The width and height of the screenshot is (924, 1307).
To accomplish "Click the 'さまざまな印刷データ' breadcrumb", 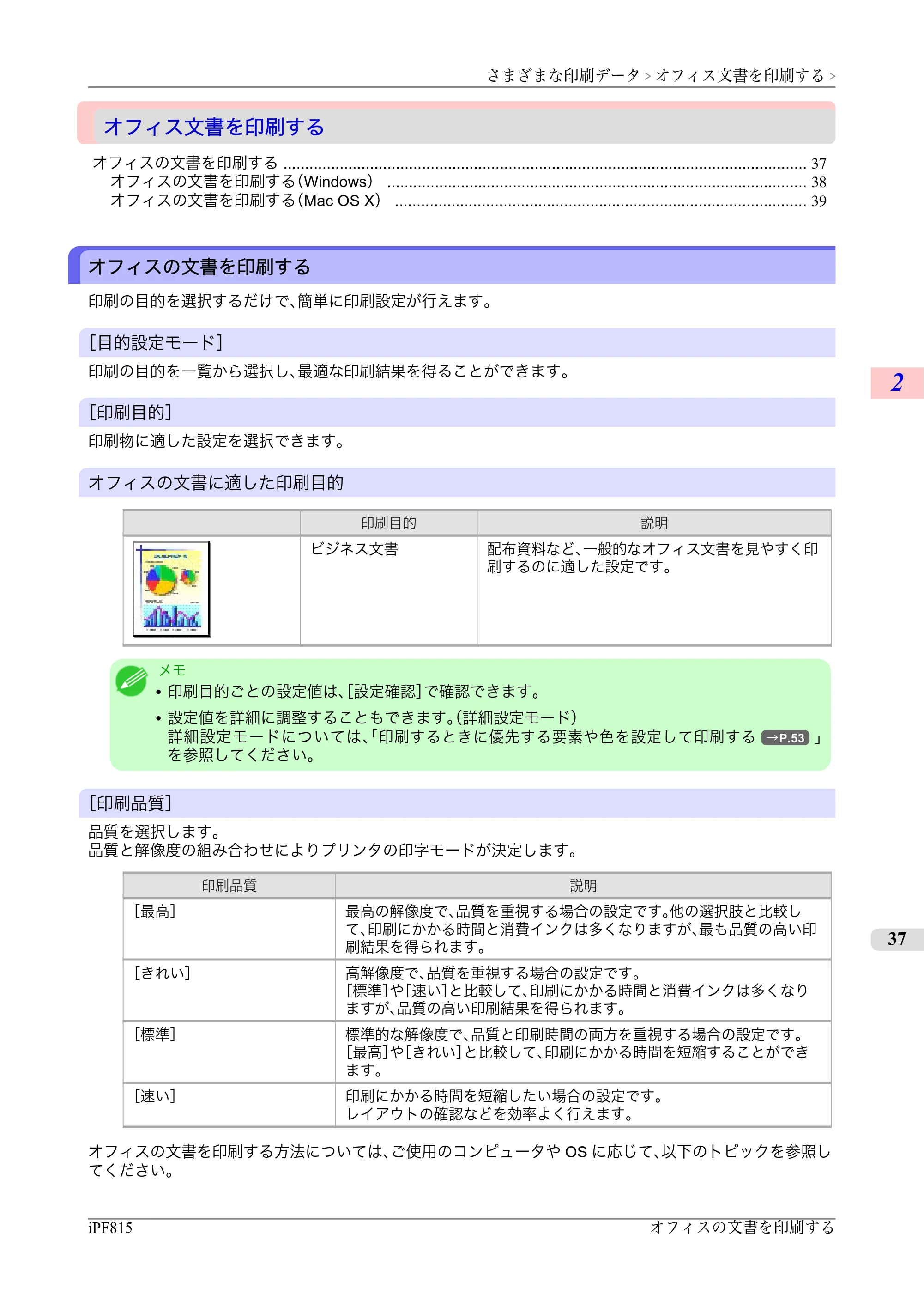I will [563, 75].
